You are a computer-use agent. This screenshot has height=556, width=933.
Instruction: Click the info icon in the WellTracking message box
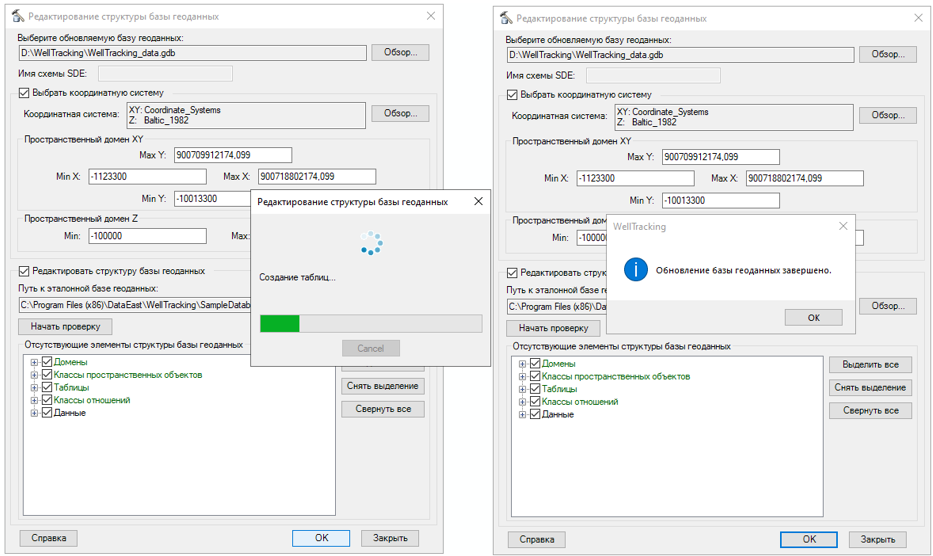(636, 270)
